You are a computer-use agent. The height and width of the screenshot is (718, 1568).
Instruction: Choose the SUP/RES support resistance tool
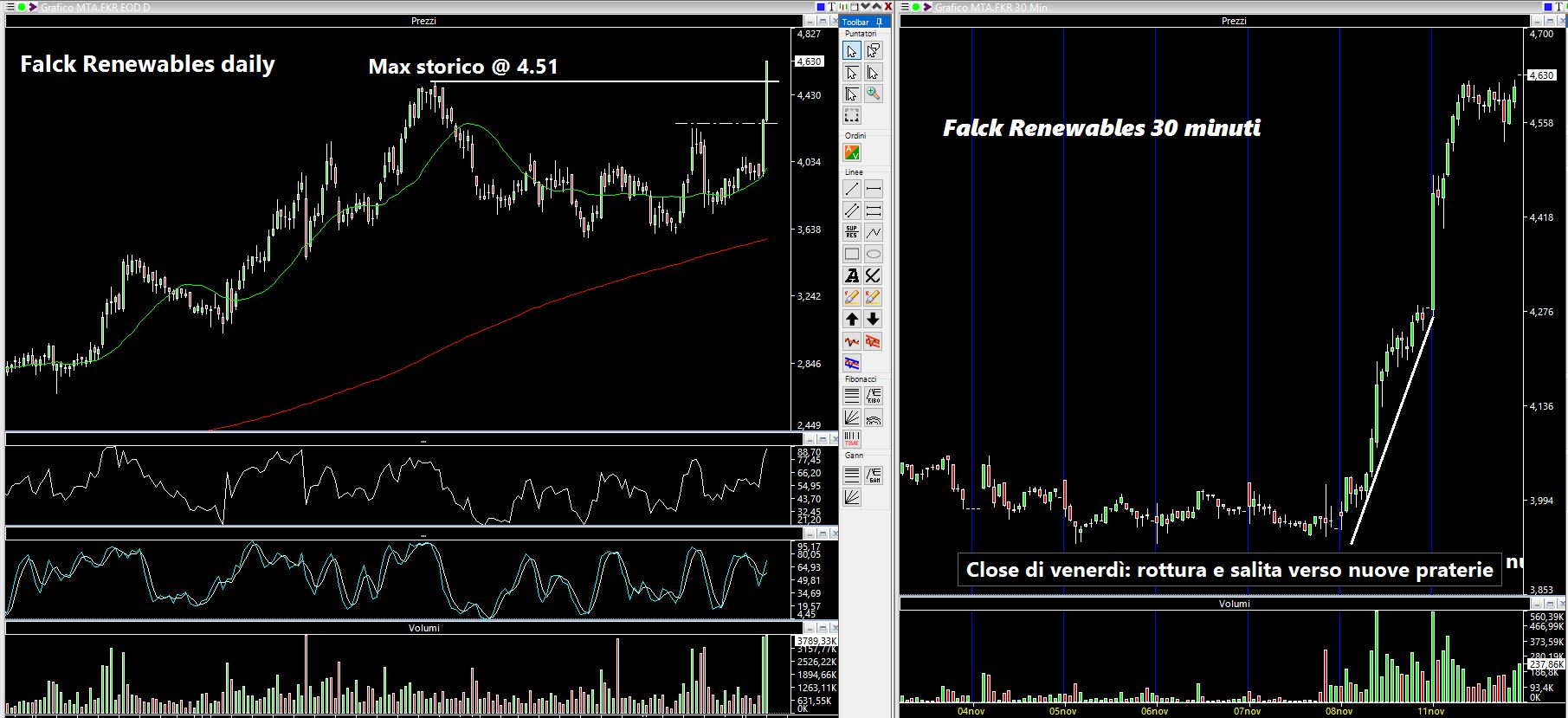click(852, 232)
